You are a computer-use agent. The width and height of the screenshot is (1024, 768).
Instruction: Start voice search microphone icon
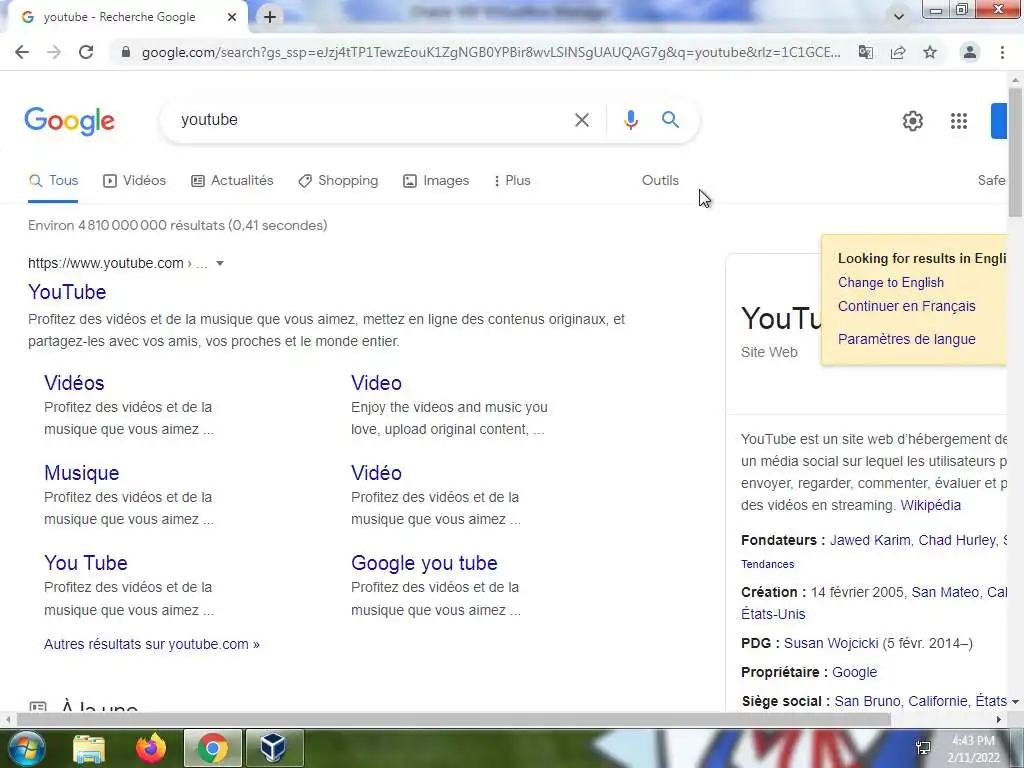pyautogui.click(x=630, y=120)
